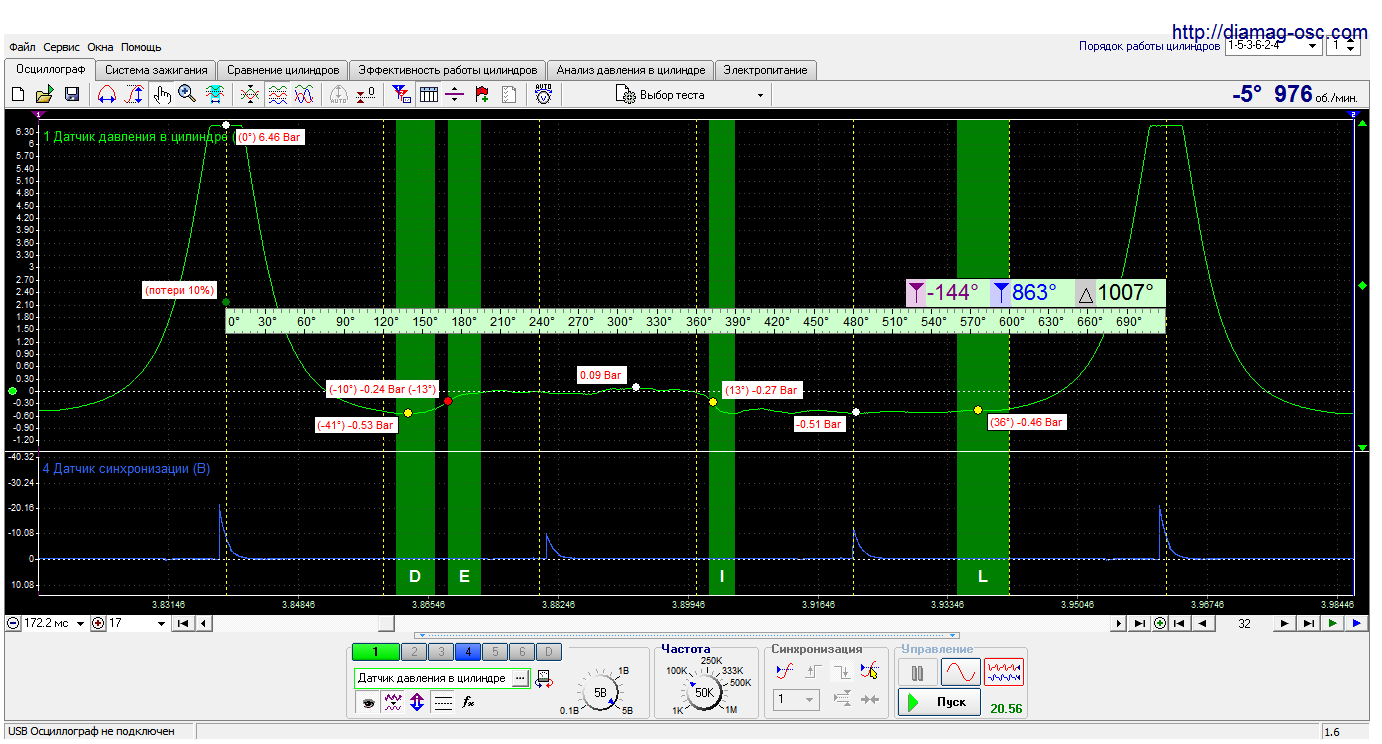The width and height of the screenshot is (1382, 744).
Task: Toggle channel 3 button
Action: (441, 652)
